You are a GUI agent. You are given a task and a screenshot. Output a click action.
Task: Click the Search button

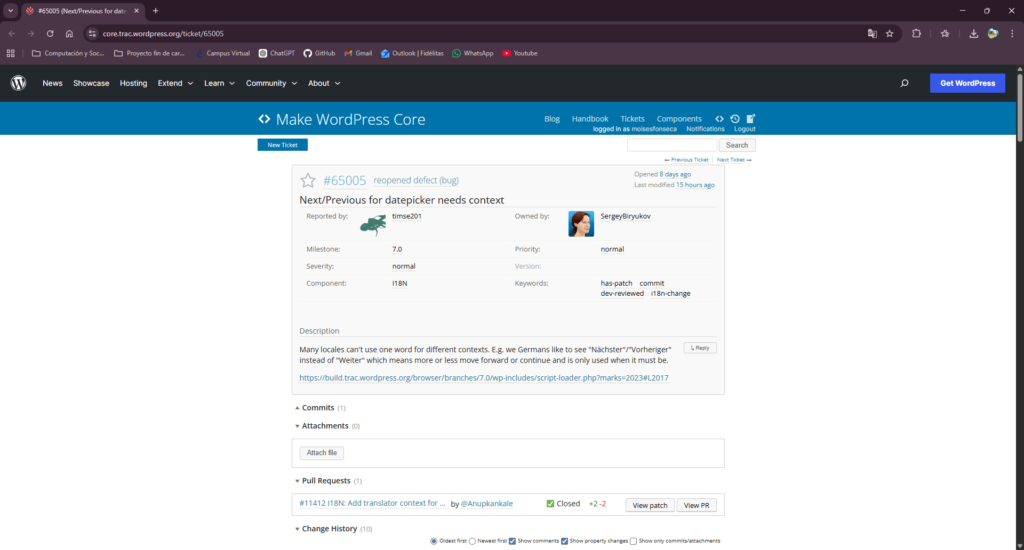(737, 145)
